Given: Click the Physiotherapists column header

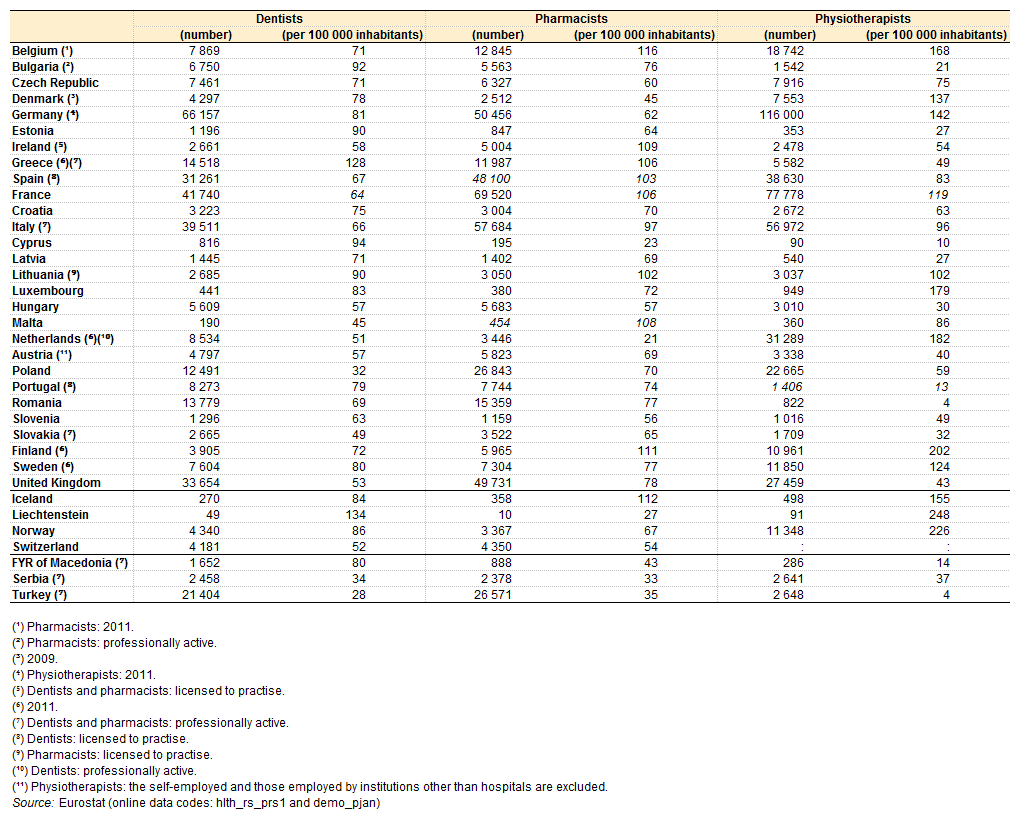Looking at the screenshot, I should (x=862, y=19).
